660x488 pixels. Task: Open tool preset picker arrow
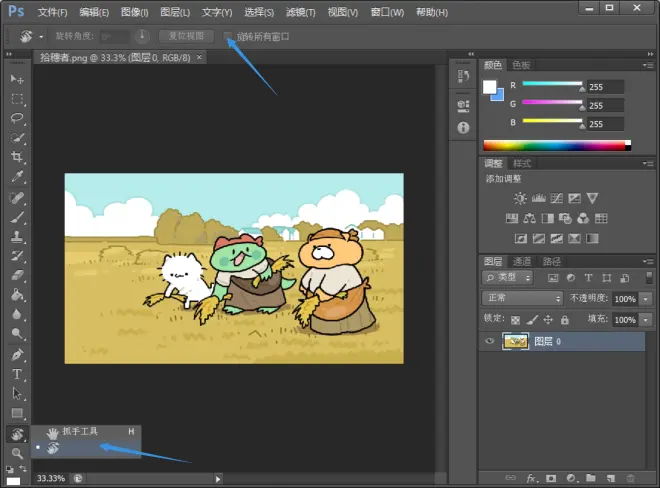point(41,37)
